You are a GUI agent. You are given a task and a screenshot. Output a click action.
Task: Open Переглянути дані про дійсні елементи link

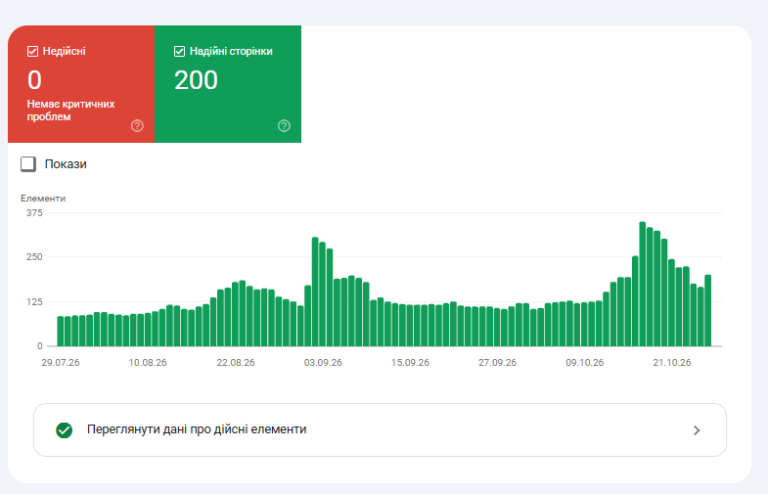point(380,430)
